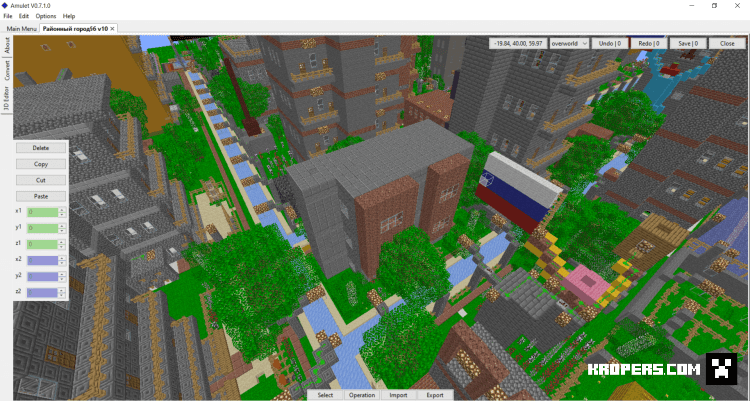Decrease the z2 value with stepper arrow
Image resolution: width=750 pixels, height=401 pixels.
click(62, 294)
